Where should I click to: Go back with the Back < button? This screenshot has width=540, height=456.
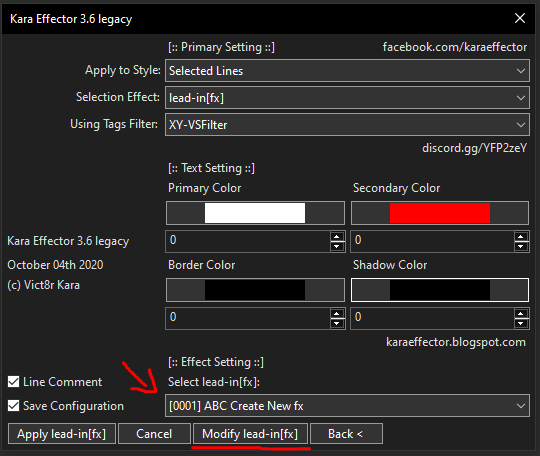(346, 434)
